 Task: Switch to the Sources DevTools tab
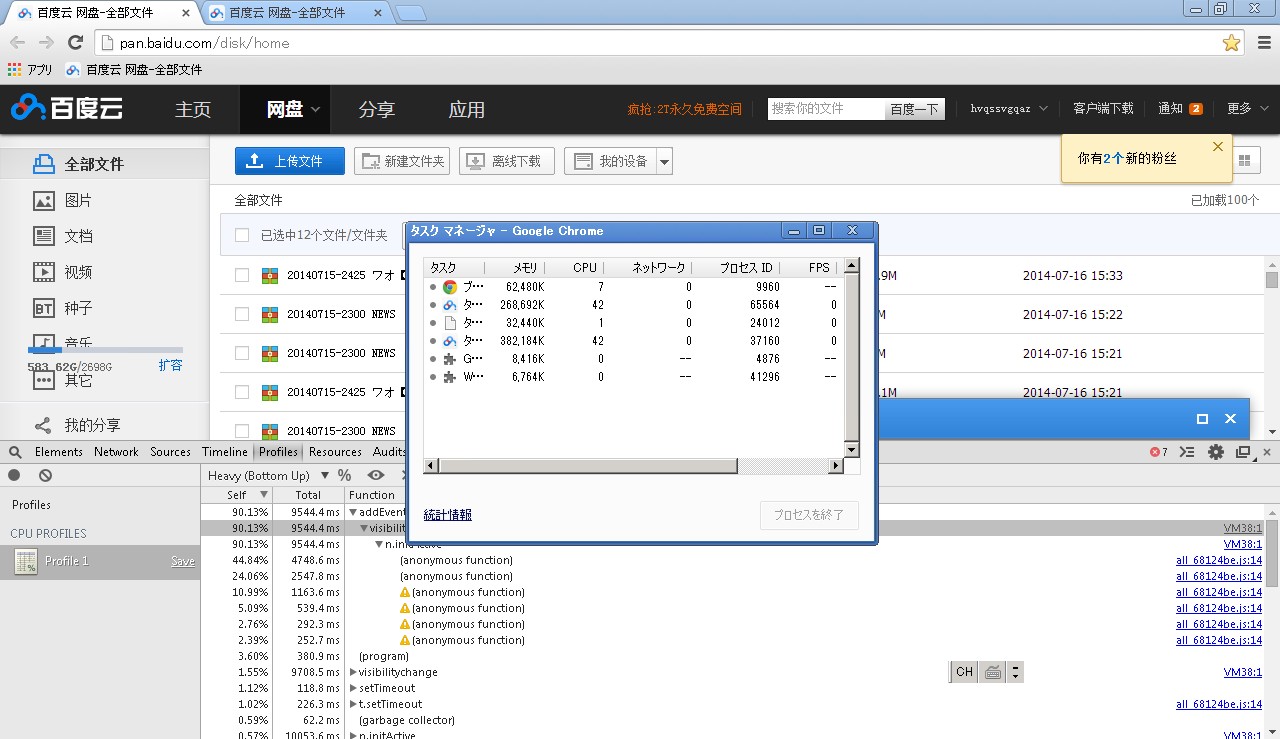coord(170,452)
